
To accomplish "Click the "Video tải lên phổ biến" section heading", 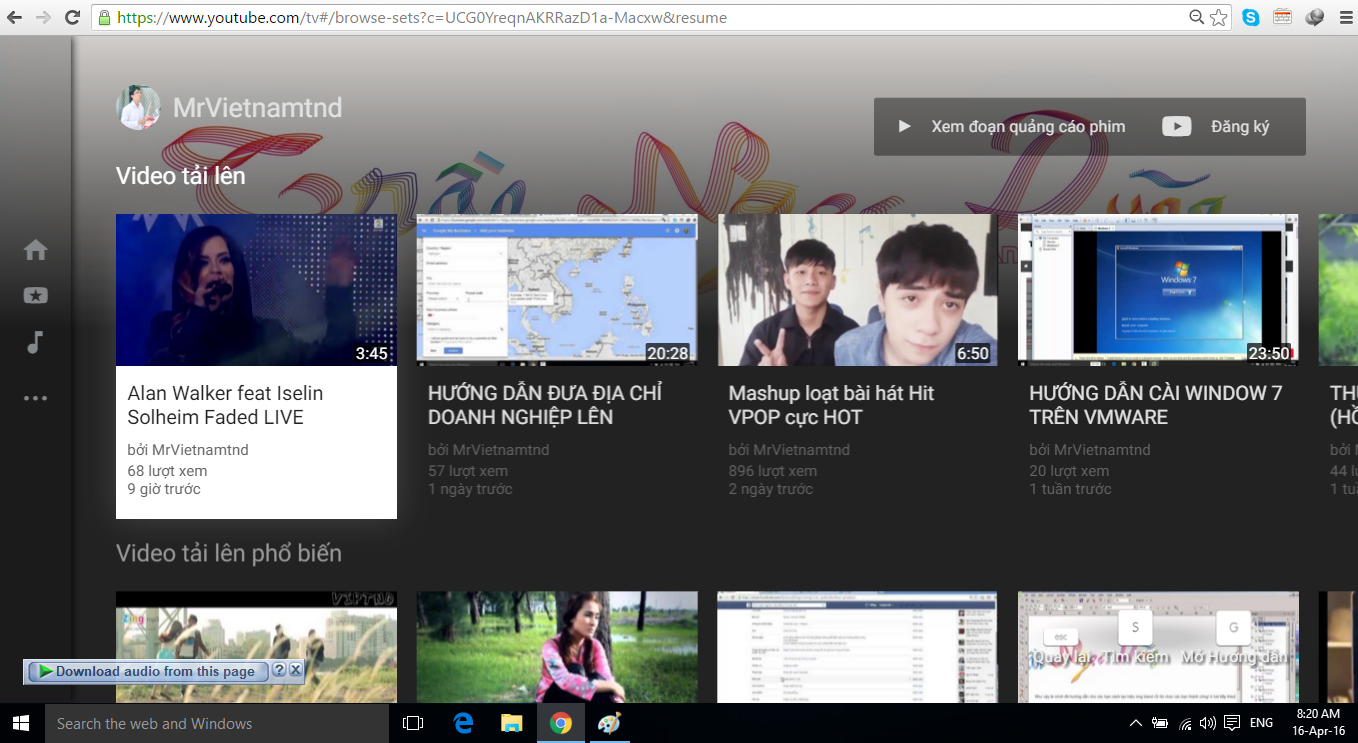I will tap(229, 554).
